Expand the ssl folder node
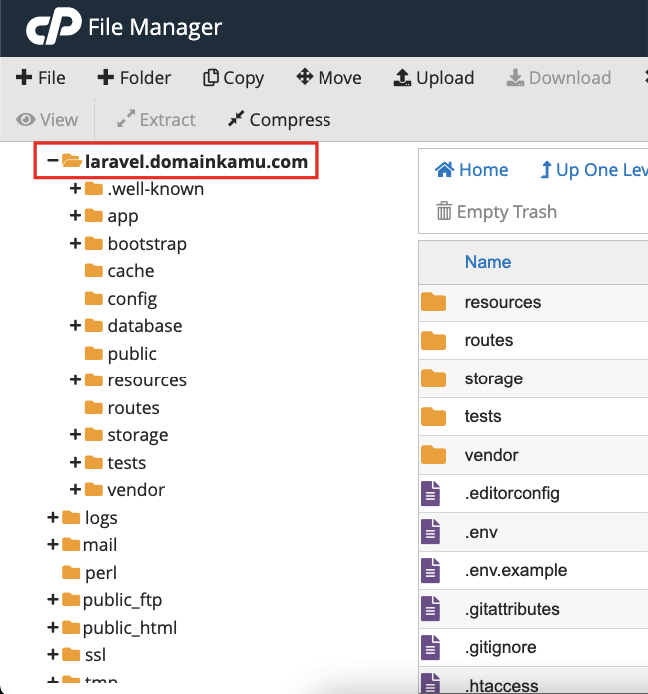The image size is (648, 694). coord(53,654)
